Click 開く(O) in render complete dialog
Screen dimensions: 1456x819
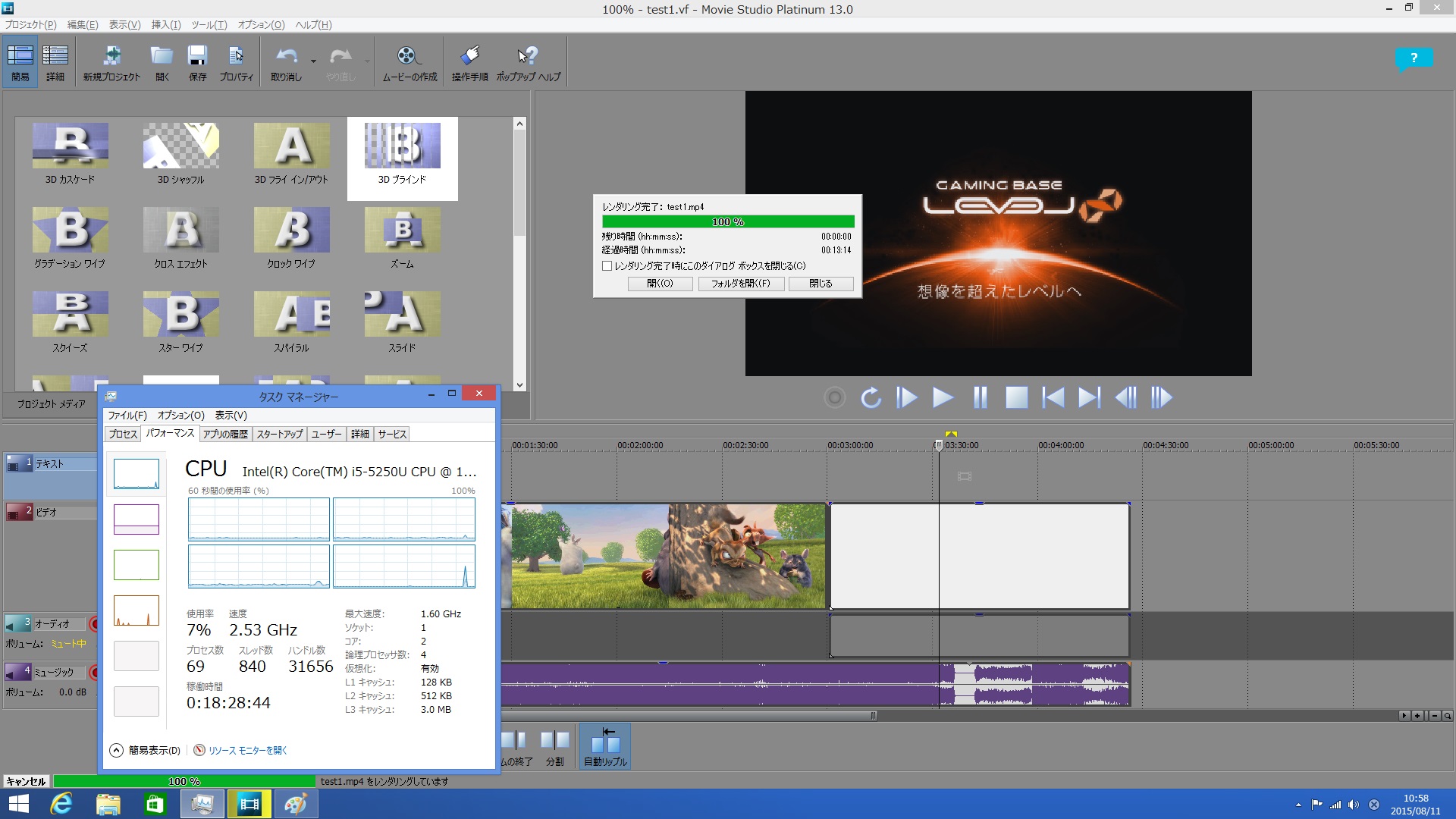tap(660, 284)
